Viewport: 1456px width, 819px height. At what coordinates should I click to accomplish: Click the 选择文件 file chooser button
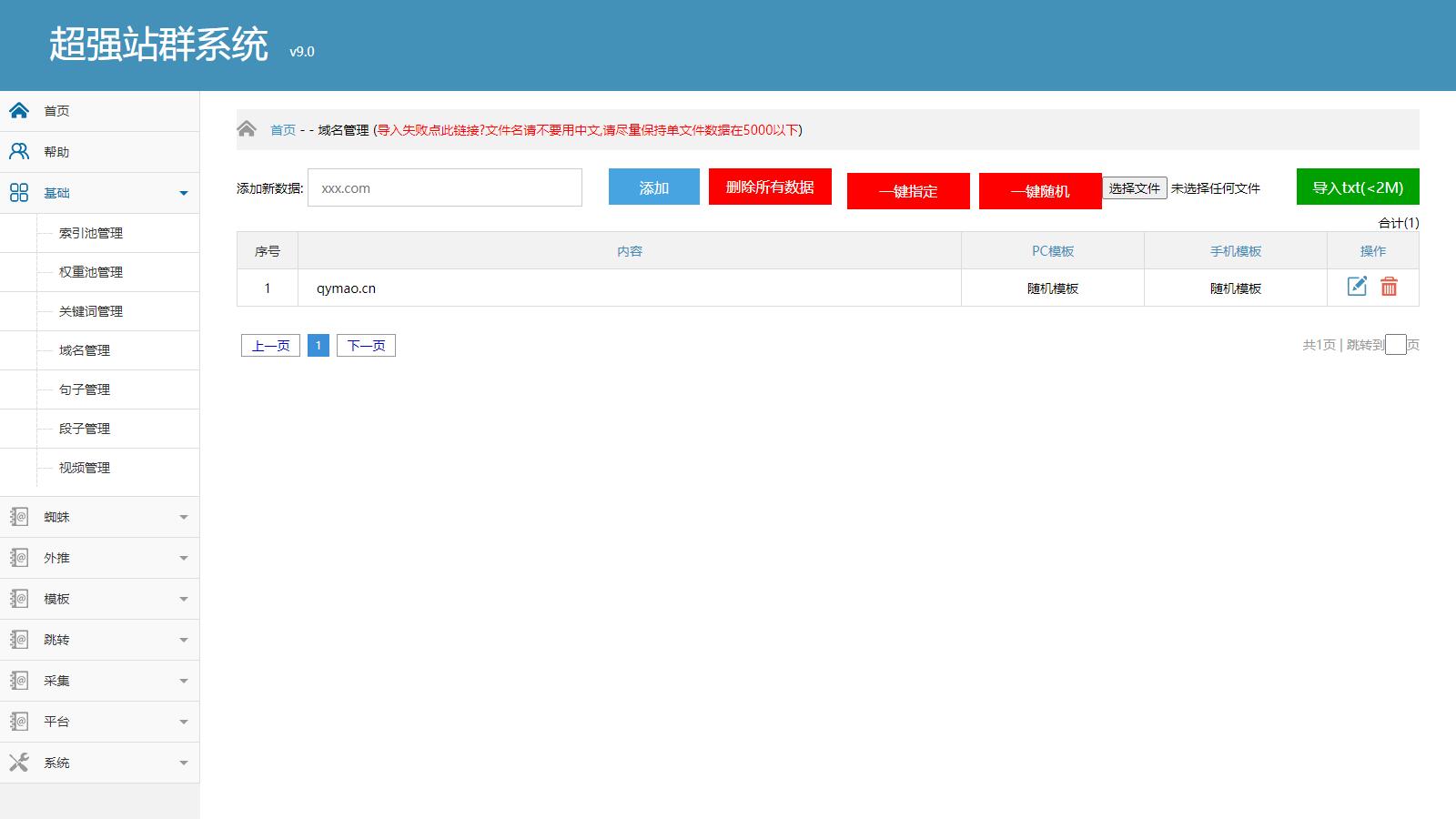pos(1135,188)
